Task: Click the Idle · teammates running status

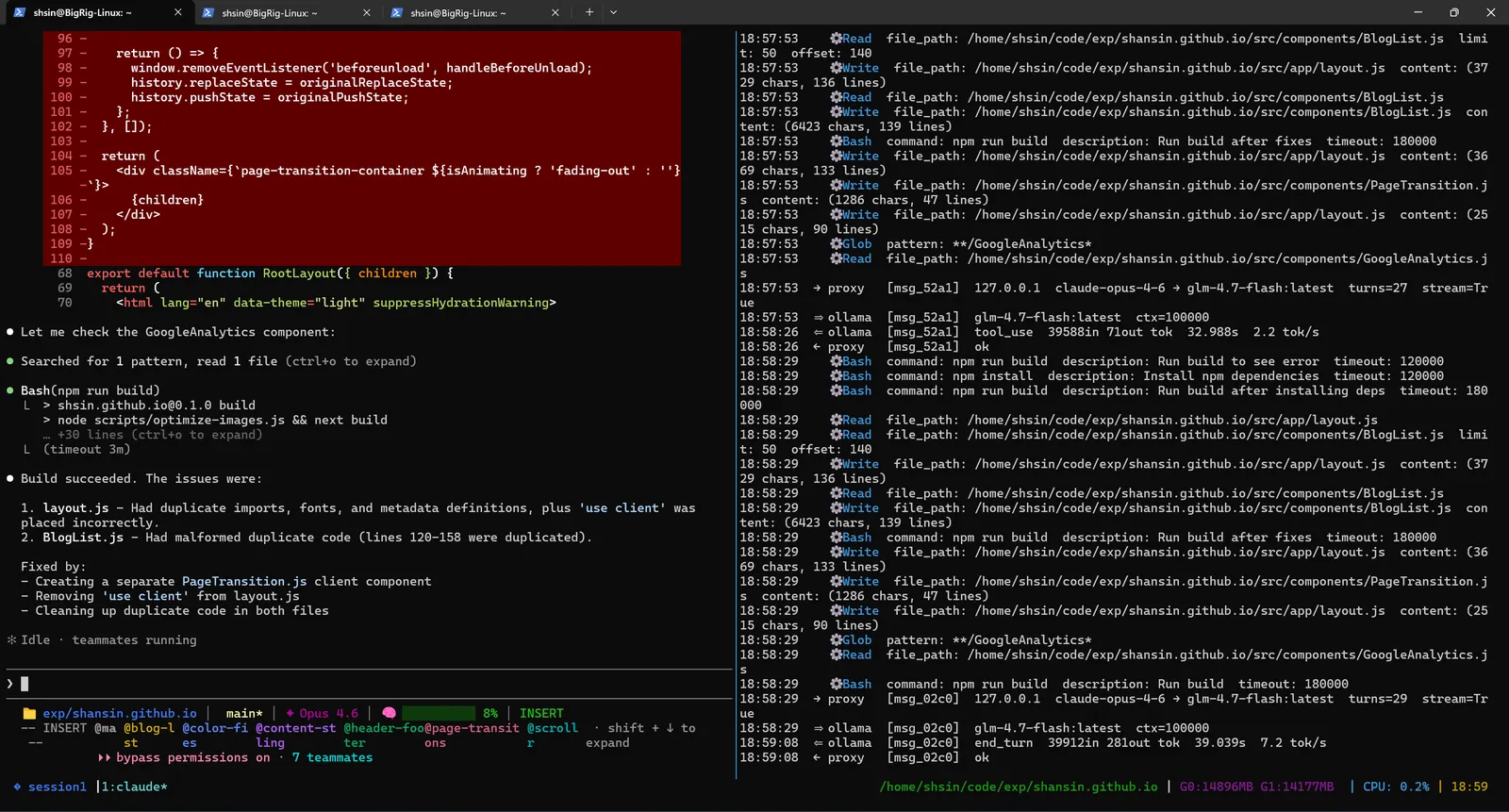Action: [x=108, y=640]
